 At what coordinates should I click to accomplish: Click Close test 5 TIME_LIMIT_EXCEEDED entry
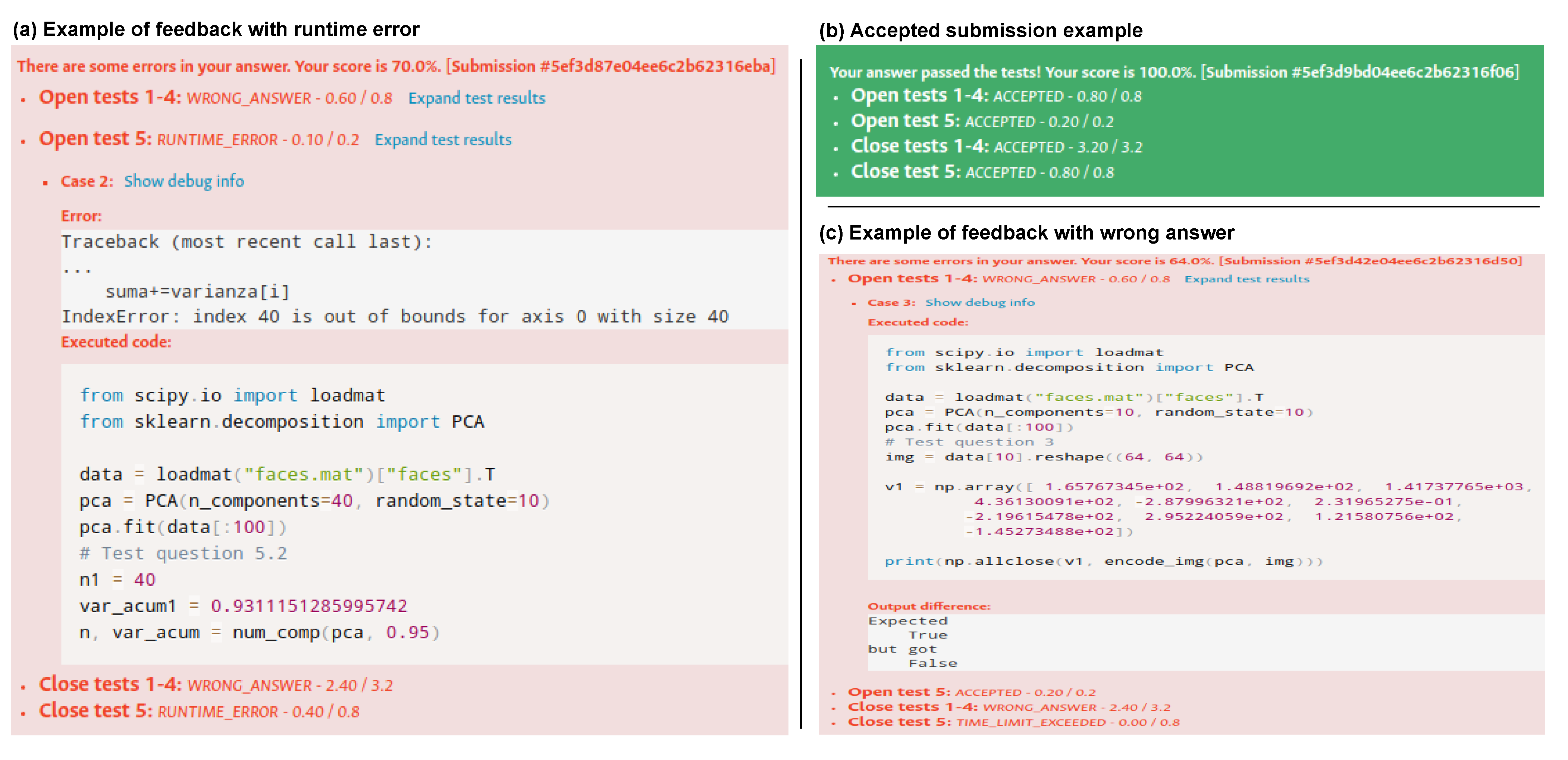899,722
